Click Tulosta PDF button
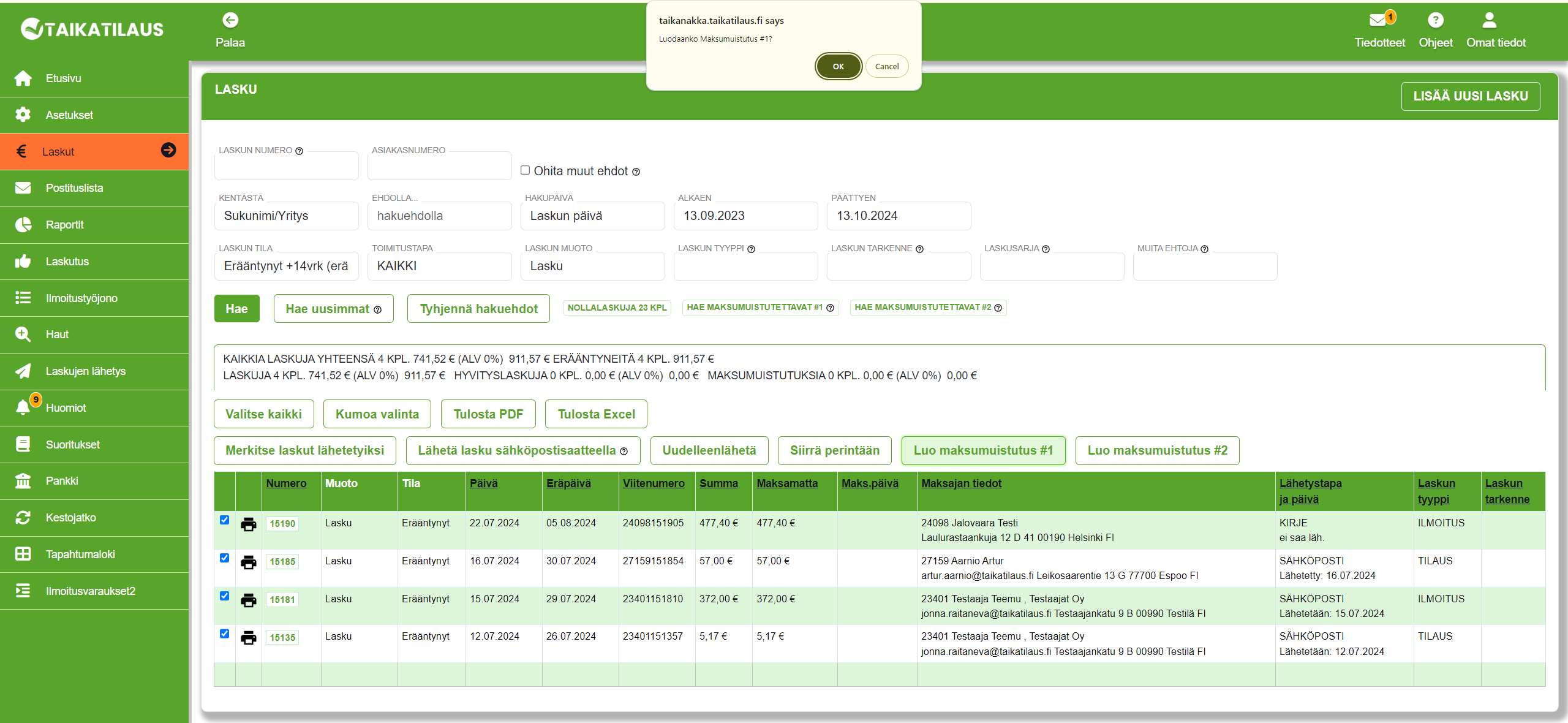 tap(488, 414)
